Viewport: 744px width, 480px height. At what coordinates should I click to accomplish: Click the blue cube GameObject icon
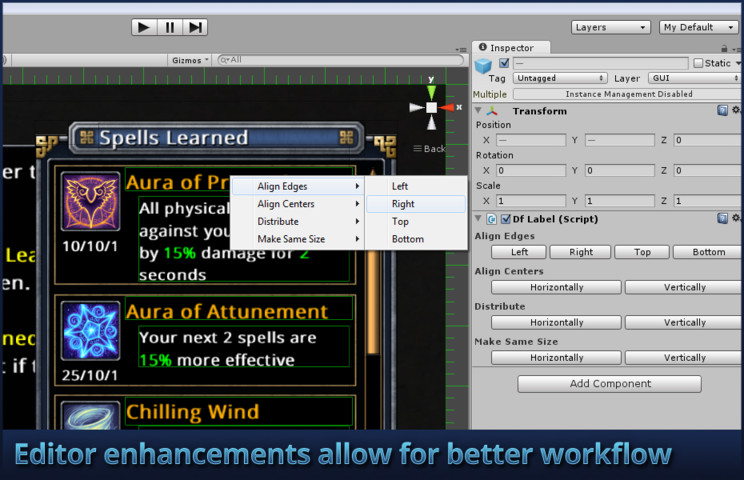click(x=483, y=65)
